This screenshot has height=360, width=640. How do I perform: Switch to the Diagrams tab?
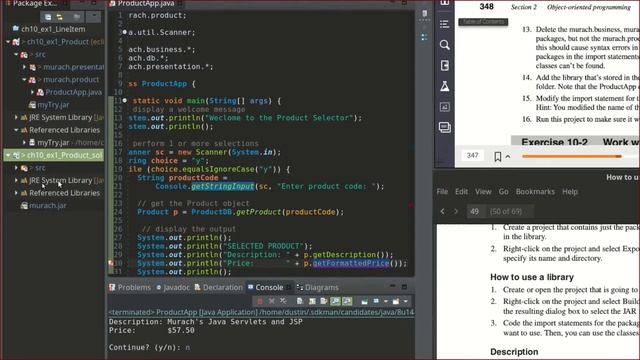(x=318, y=287)
